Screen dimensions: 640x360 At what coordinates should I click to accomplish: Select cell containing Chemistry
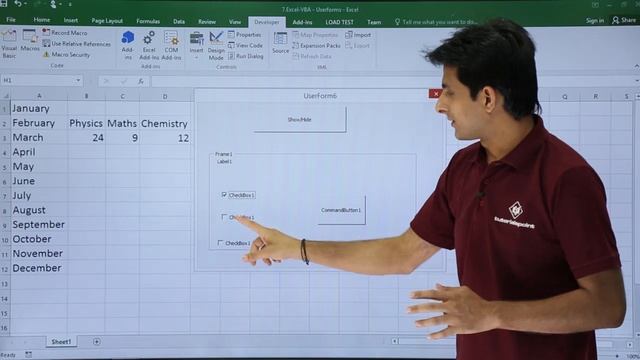(165, 123)
